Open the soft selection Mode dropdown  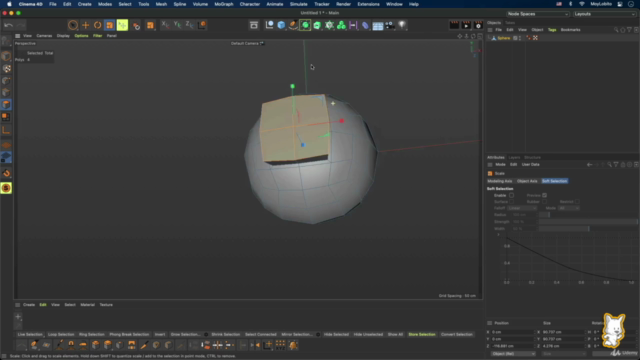click(x=569, y=208)
